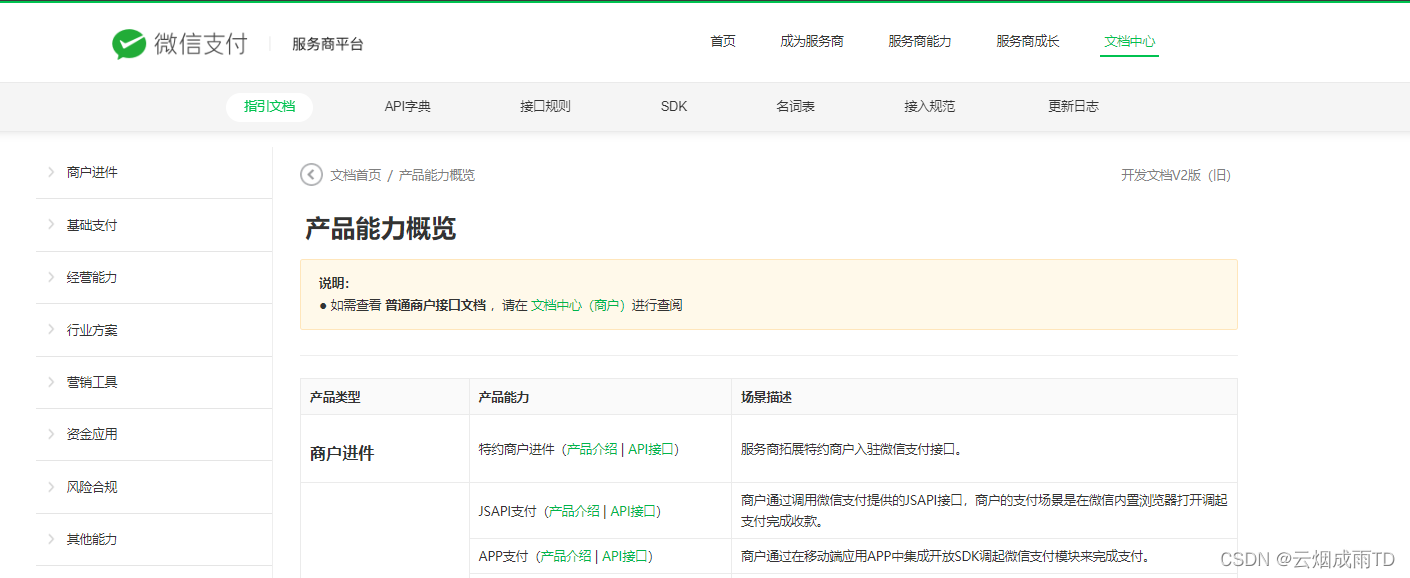Open the 服务商成长 navigation item
The image size is (1410, 578).
click(x=1028, y=42)
